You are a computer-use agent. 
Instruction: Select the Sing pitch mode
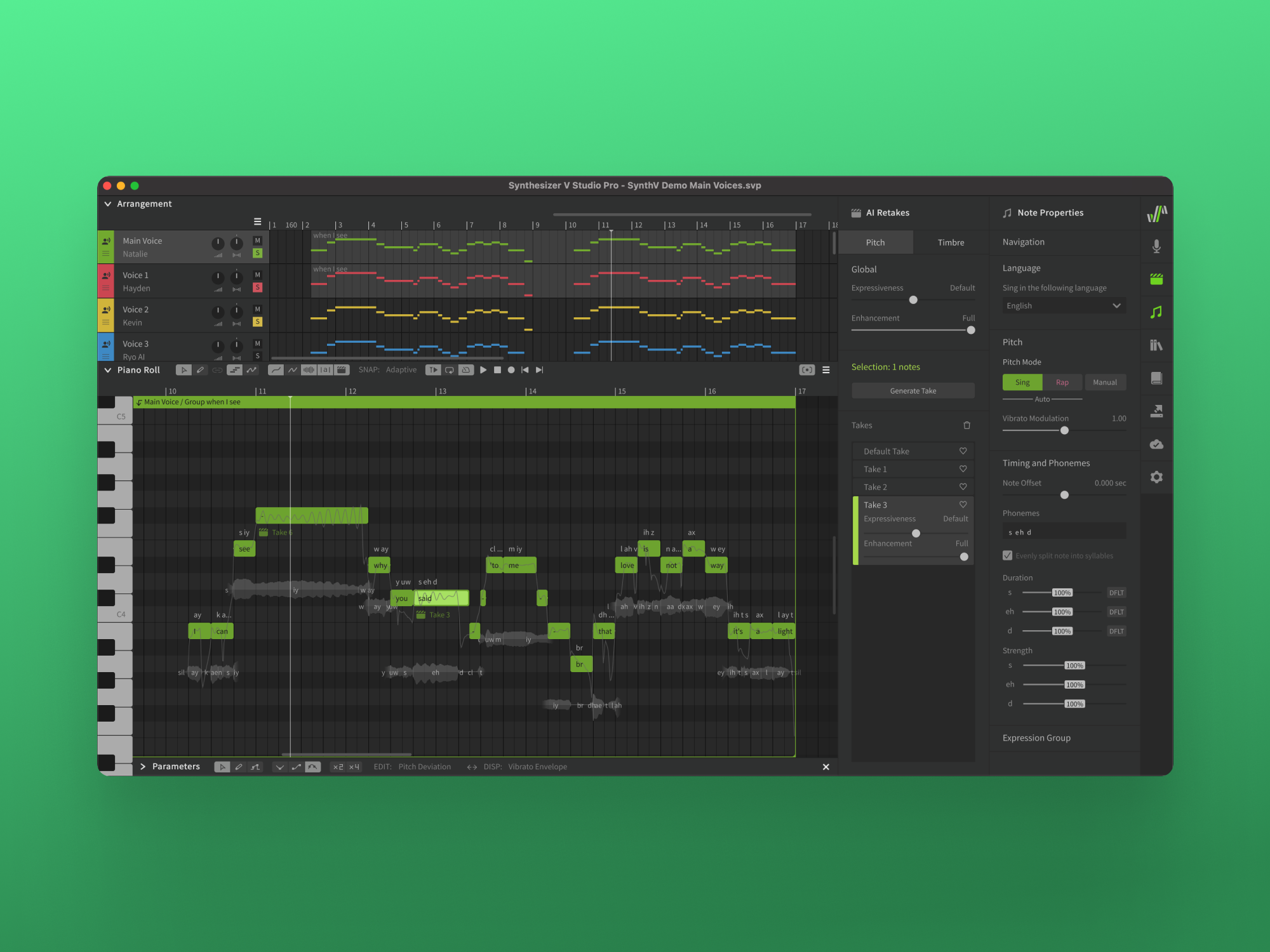click(x=1022, y=382)
